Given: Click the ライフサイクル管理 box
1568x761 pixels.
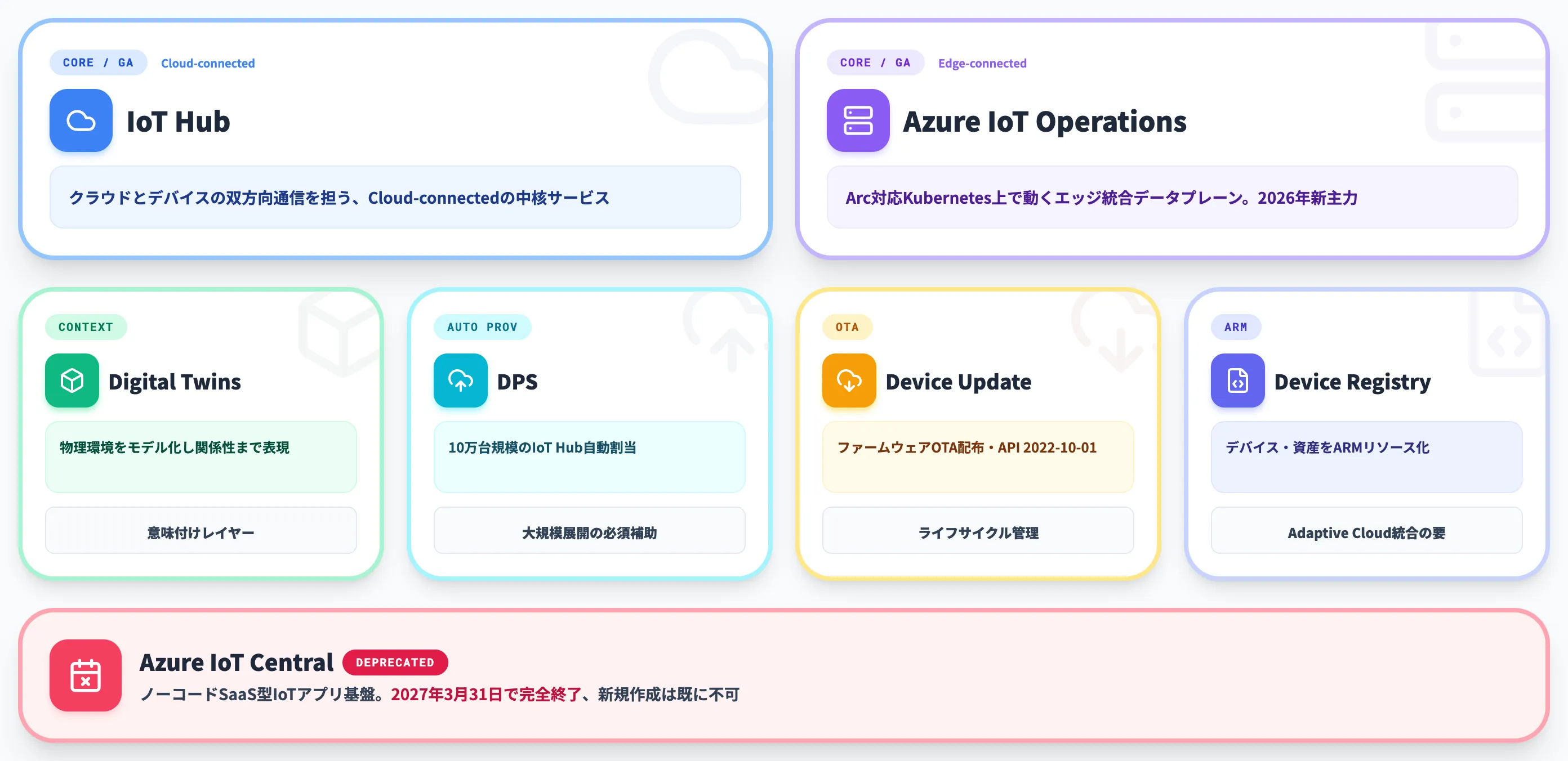Looking at the screenshot, I should pyautogui.click(x=978, y=530).
